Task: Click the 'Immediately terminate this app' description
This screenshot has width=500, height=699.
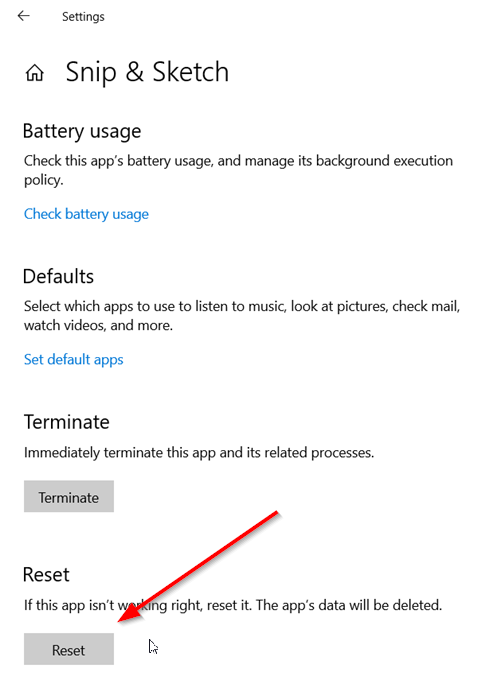Action: tap(199, 452)
